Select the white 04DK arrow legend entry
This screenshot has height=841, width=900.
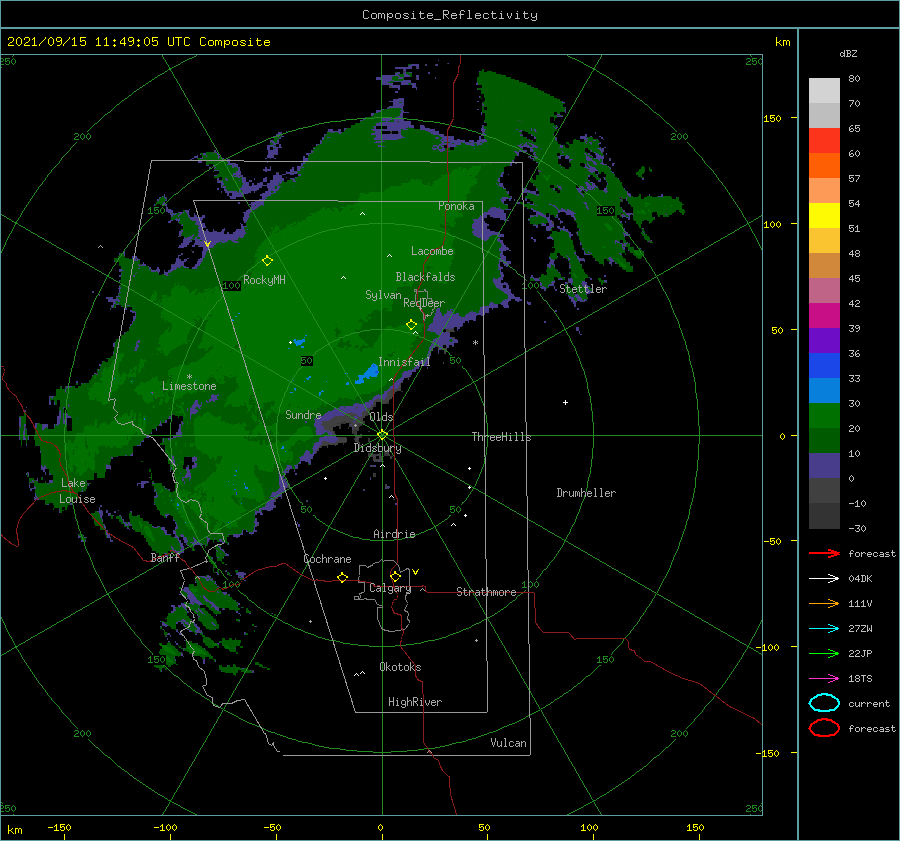(x=824, y=578)
